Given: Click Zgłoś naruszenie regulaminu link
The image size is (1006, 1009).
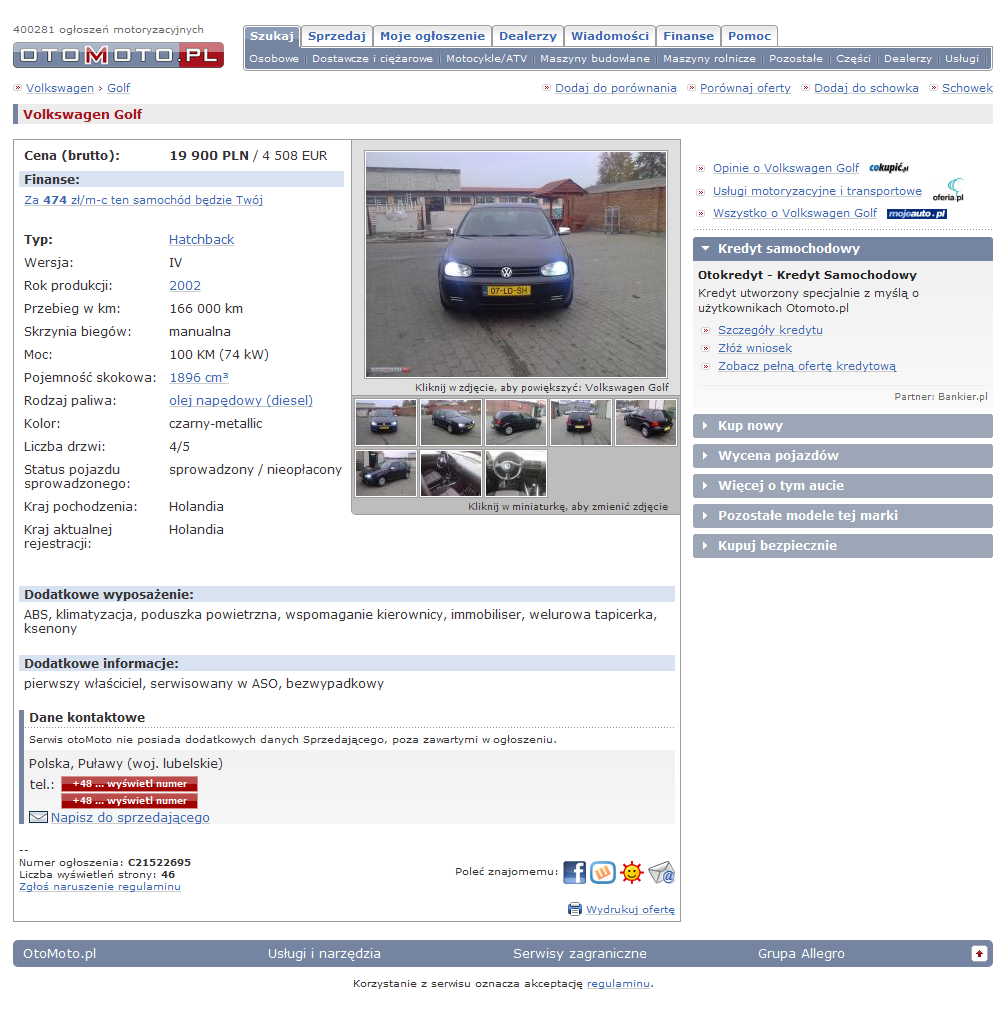Looking at the screenshot, I should click(x=100, y=887).
